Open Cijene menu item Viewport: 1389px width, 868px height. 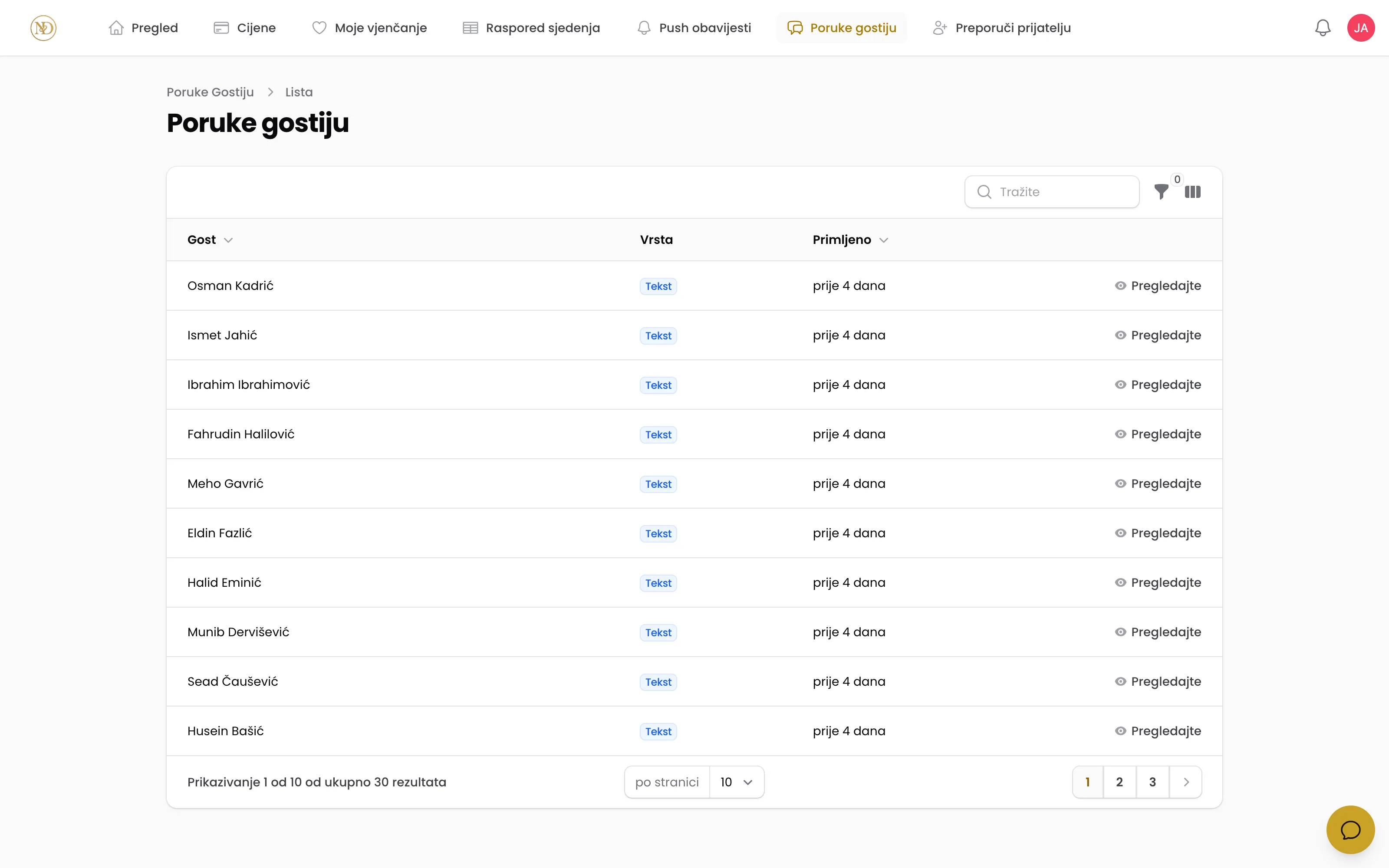tap(244, 27)
